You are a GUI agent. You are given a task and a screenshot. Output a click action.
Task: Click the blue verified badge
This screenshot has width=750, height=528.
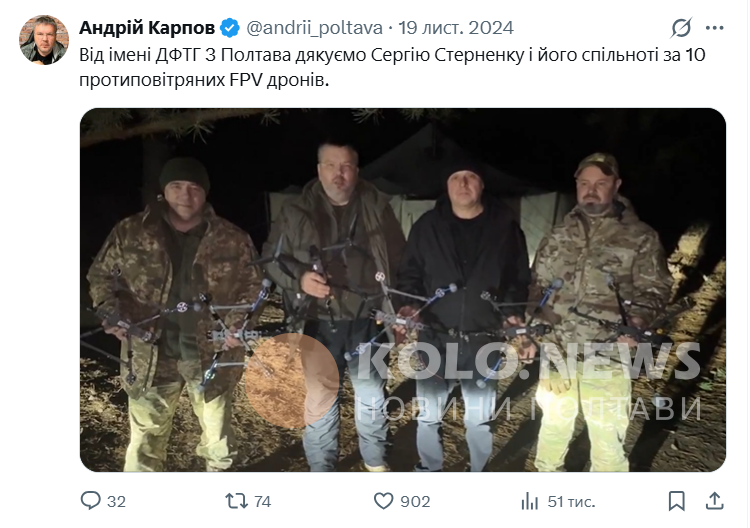click(x=230, y=28)
